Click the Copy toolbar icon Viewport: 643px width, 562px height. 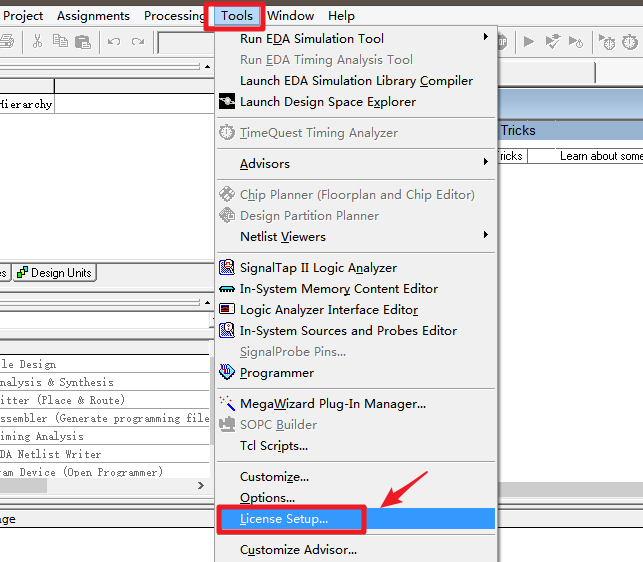tap(60, 41)
